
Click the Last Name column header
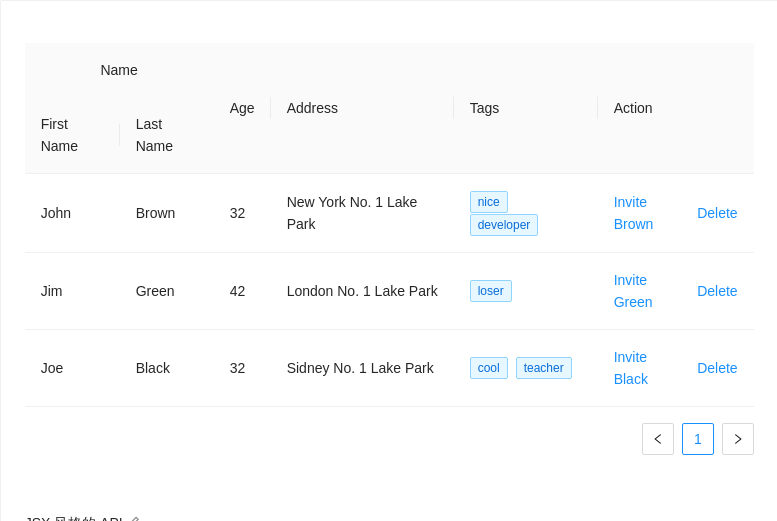[x=154, y=135]
